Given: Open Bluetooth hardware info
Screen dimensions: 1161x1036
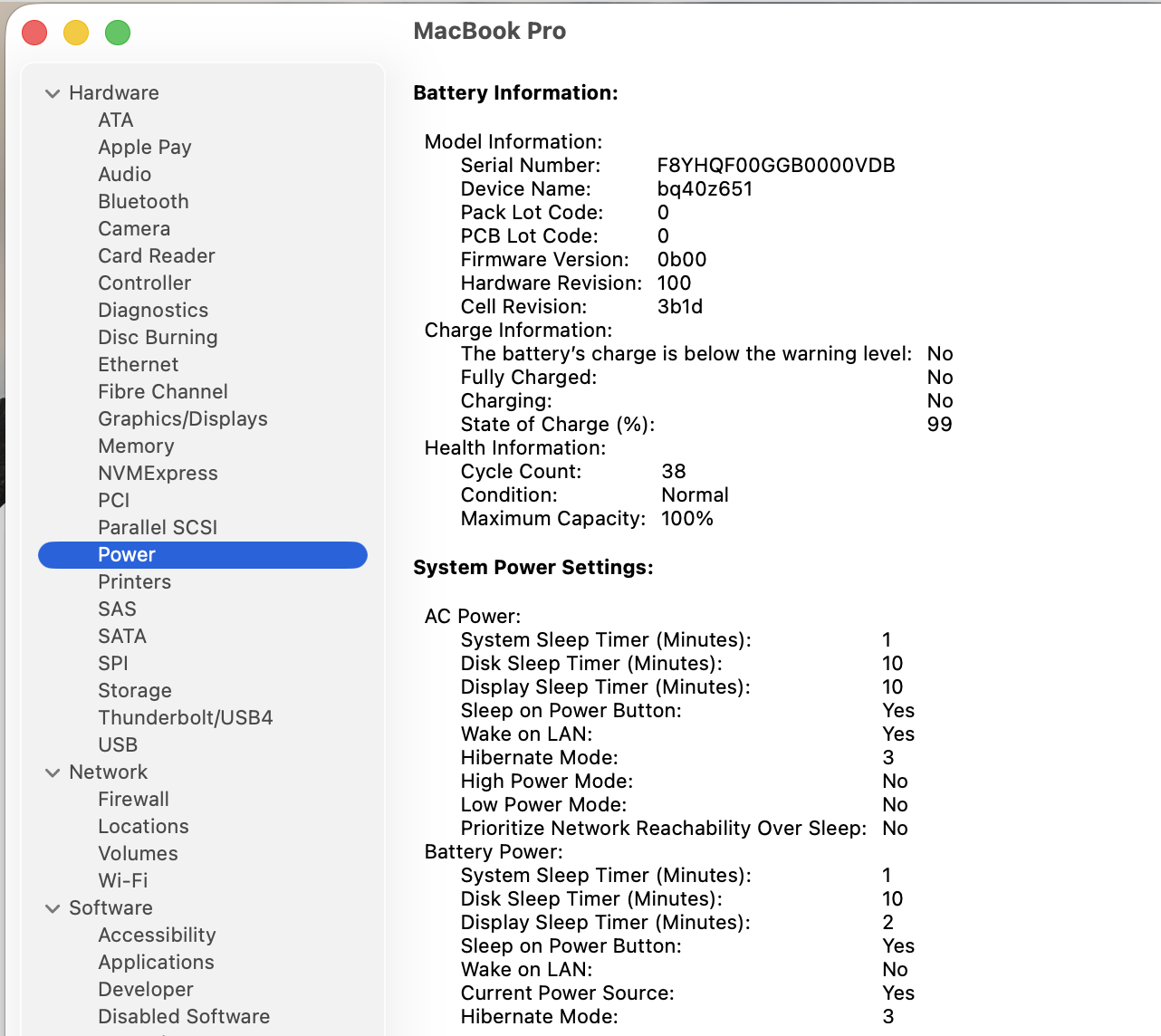Looking at the screenshot, I should coord(144,202).
